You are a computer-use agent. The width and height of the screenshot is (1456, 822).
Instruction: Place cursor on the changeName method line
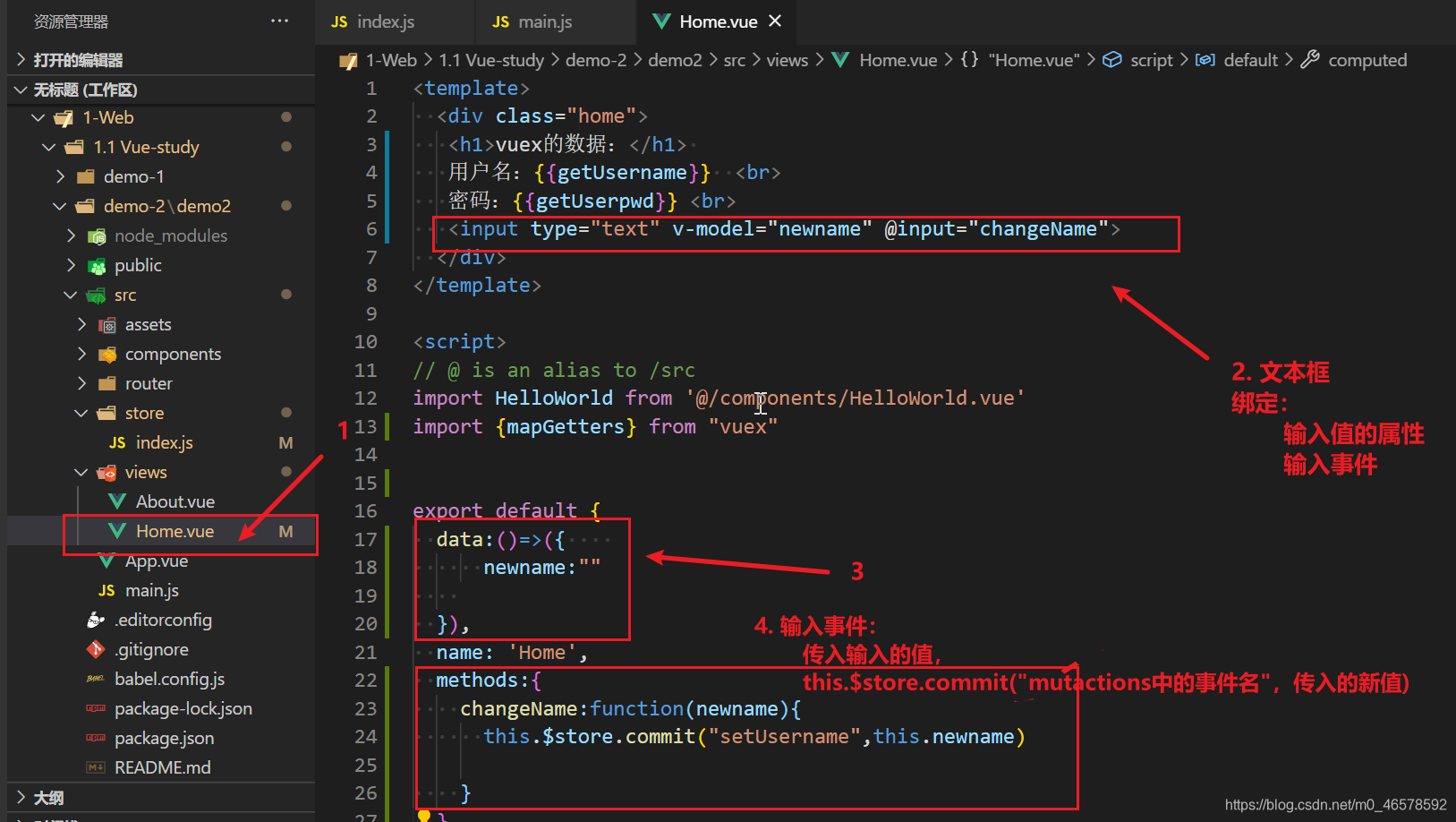(630, 708)
